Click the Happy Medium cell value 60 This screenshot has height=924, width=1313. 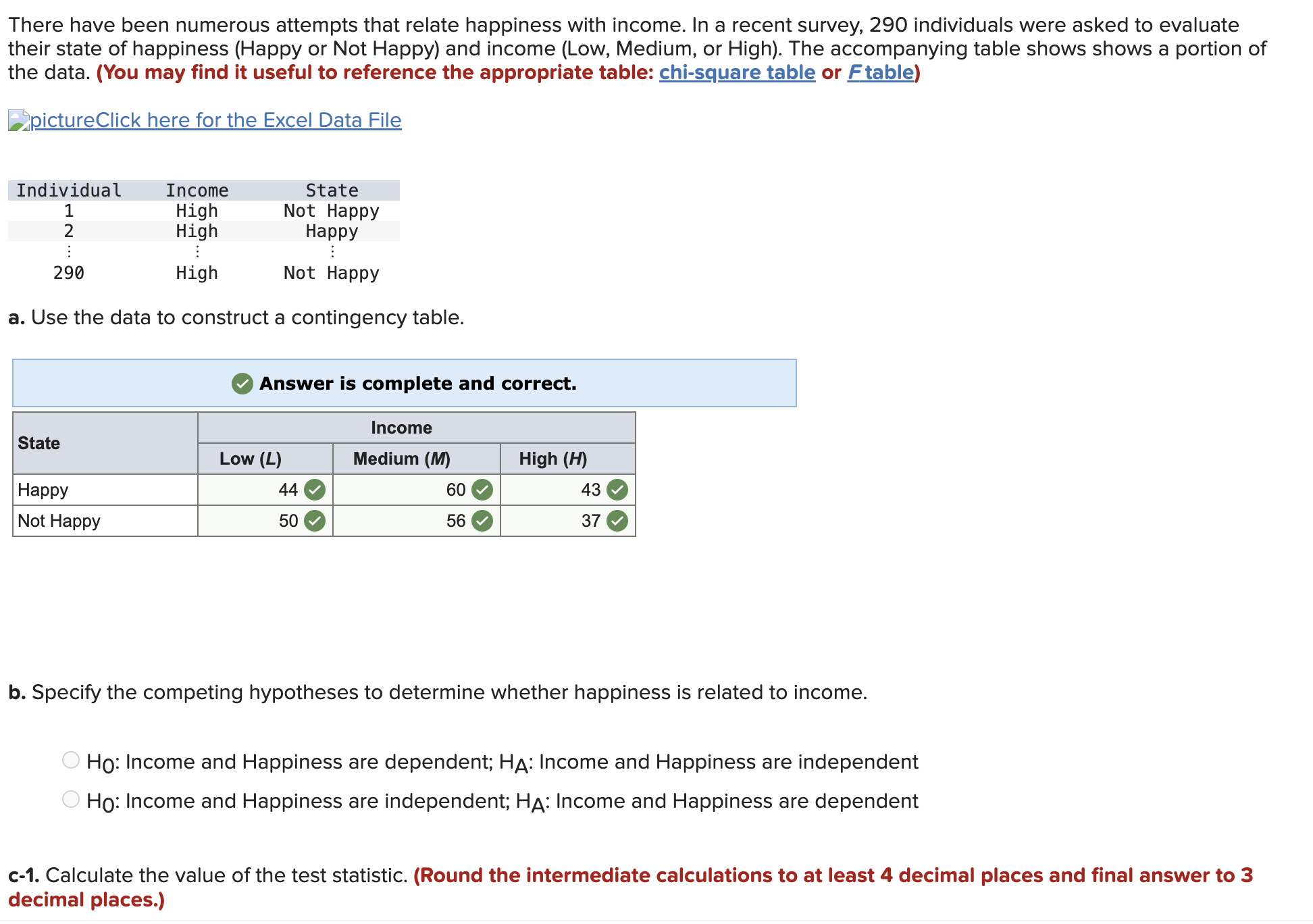[x=456, y=490]
